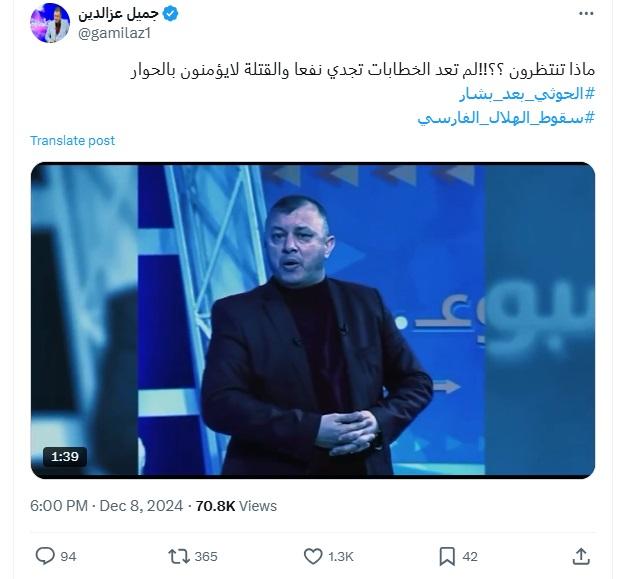Screen dimensions: 623x579
Task: Click the 1.3K likes count
Action: pos(341,556)
